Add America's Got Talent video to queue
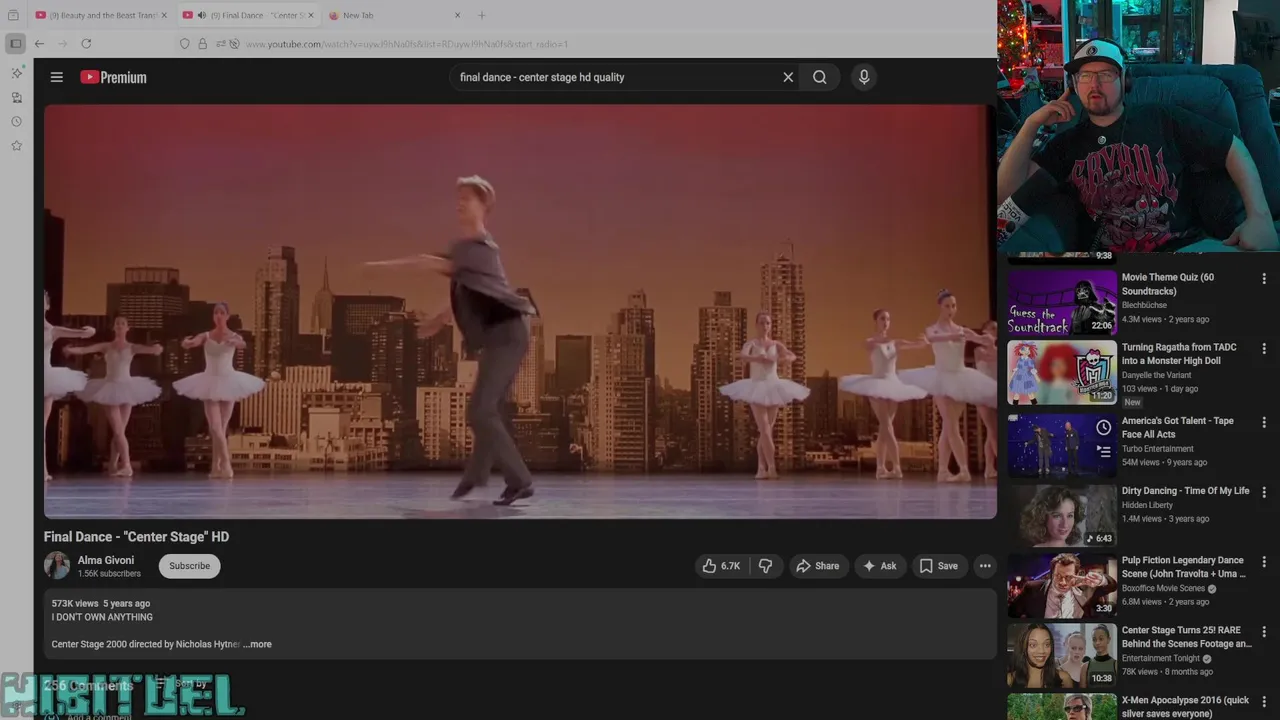 (x=1103, y=451)
